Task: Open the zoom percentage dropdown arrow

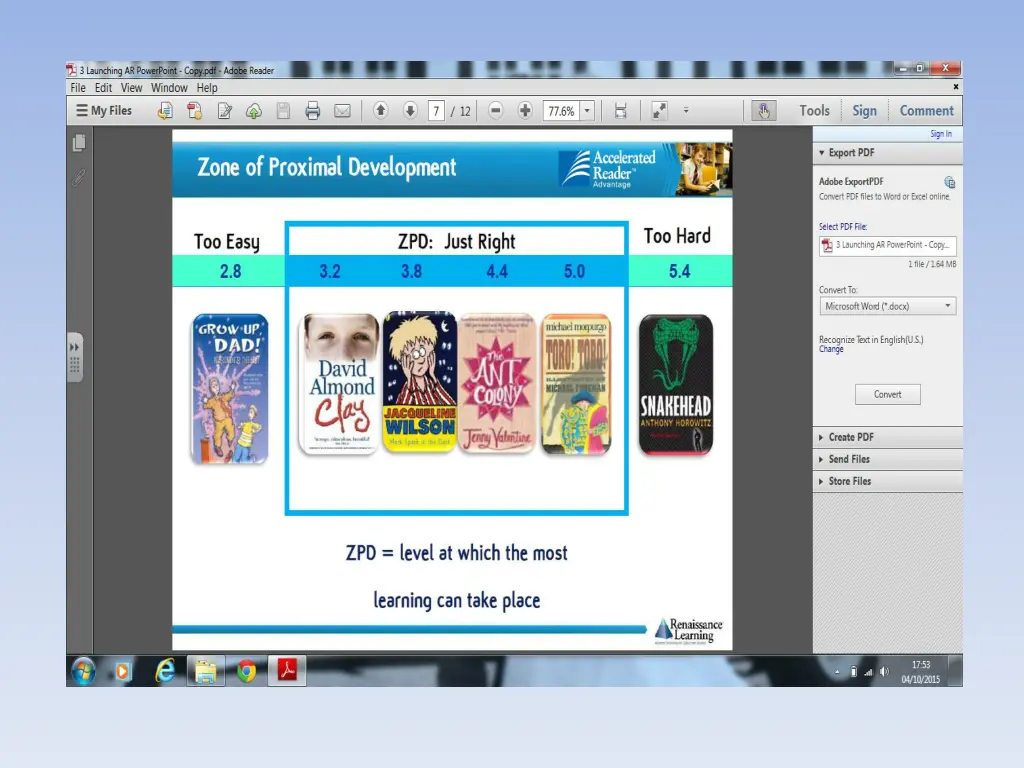Action: 587,111
